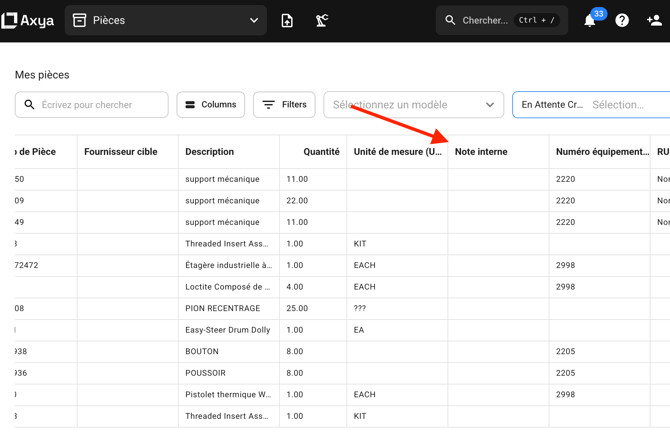Open the Columns chooser

211,105
